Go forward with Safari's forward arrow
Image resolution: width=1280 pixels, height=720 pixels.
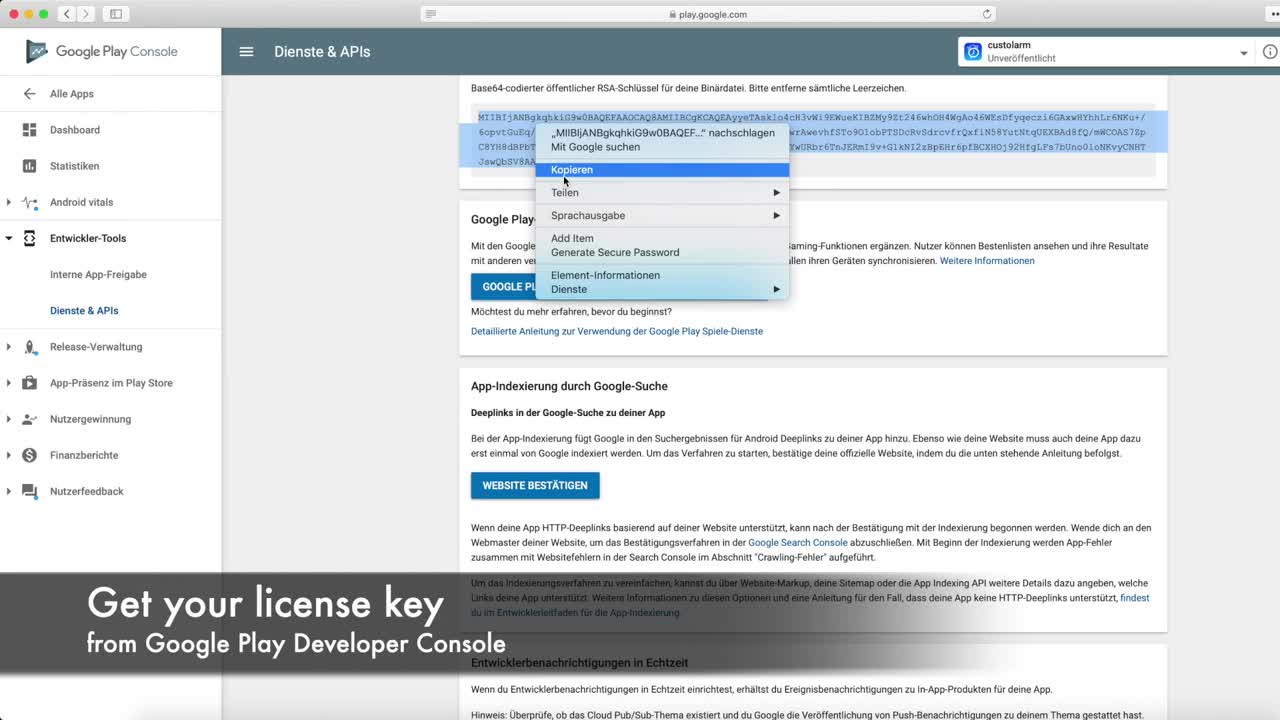85,14
